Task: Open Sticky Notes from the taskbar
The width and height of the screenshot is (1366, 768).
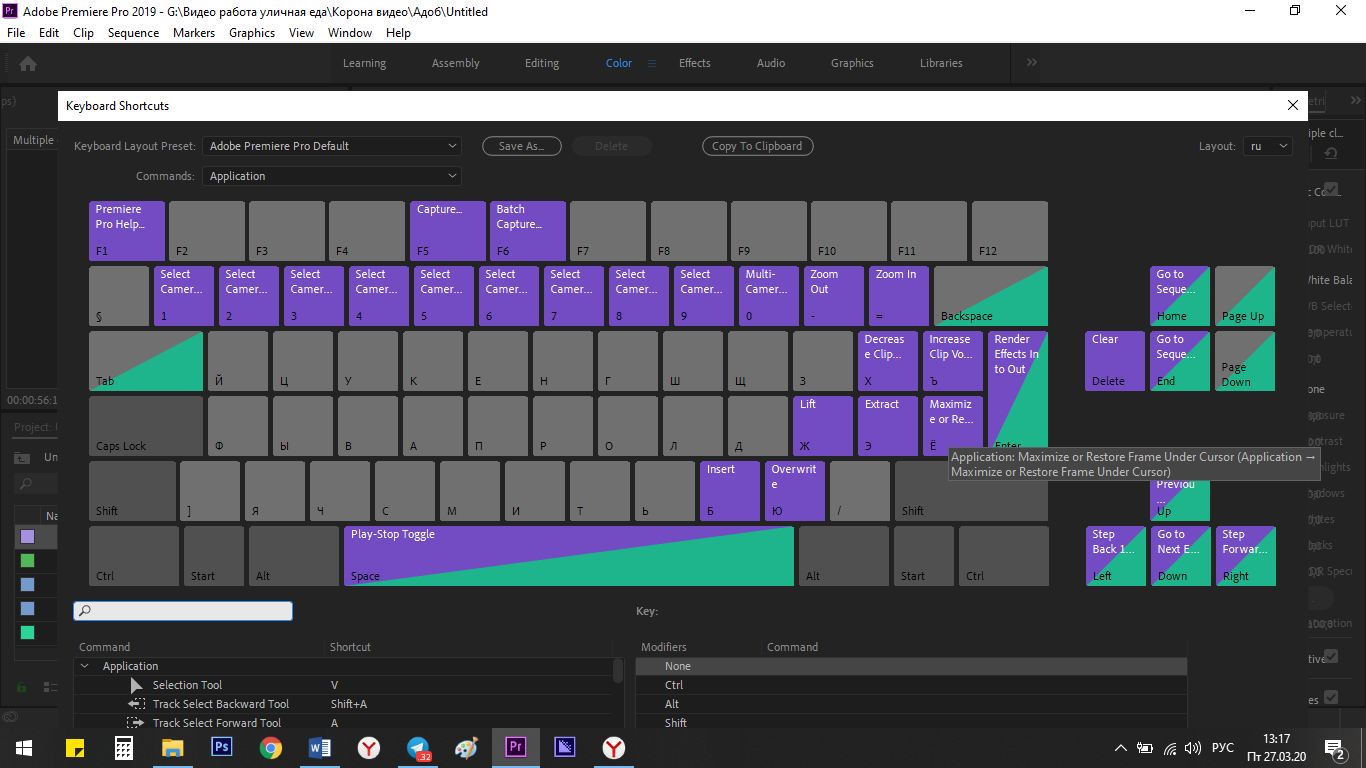Action: click(75, 747)
